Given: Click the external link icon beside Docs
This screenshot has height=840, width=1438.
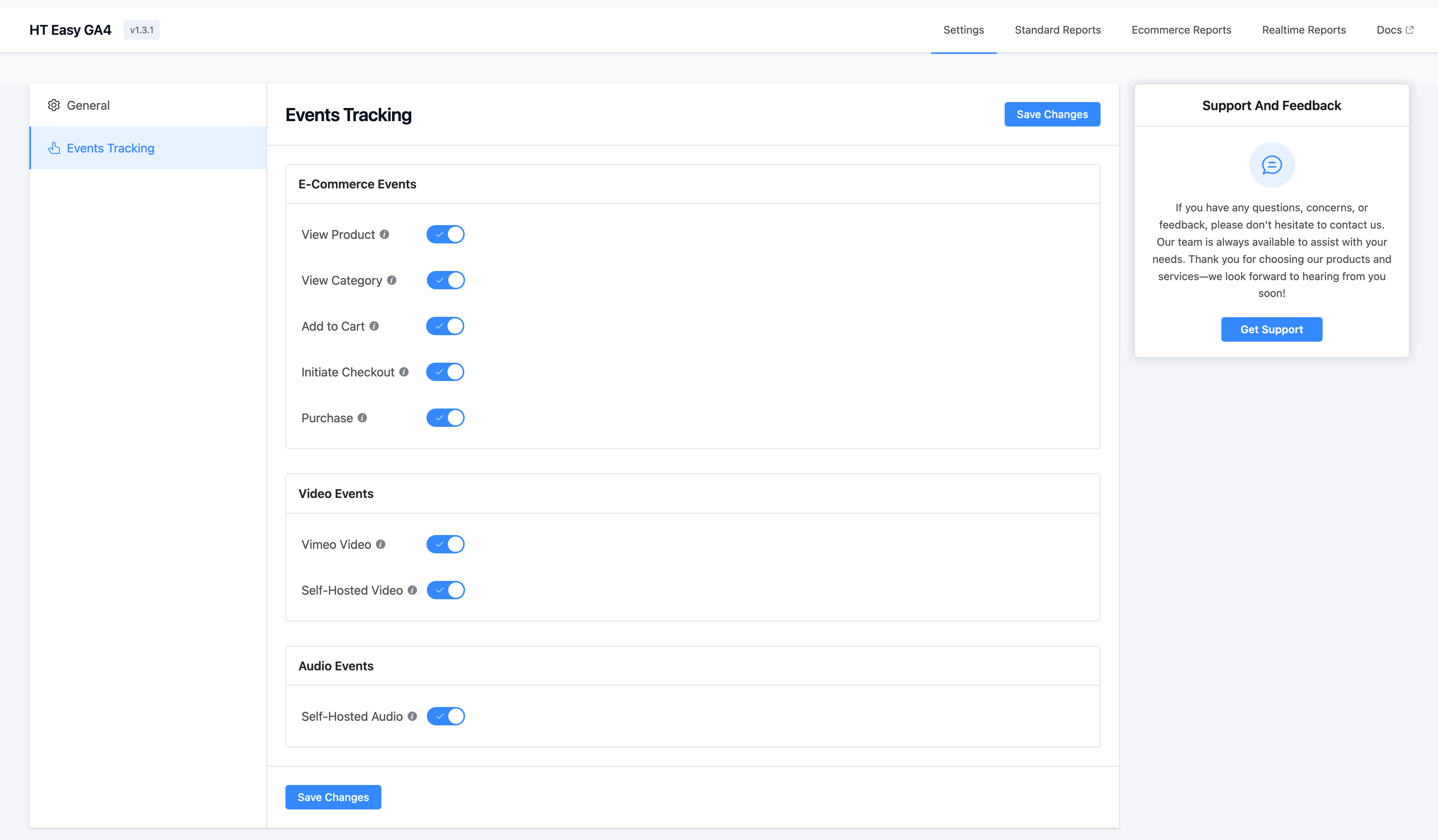Looking at the screenshot, I should click(x=1409, y=30).
